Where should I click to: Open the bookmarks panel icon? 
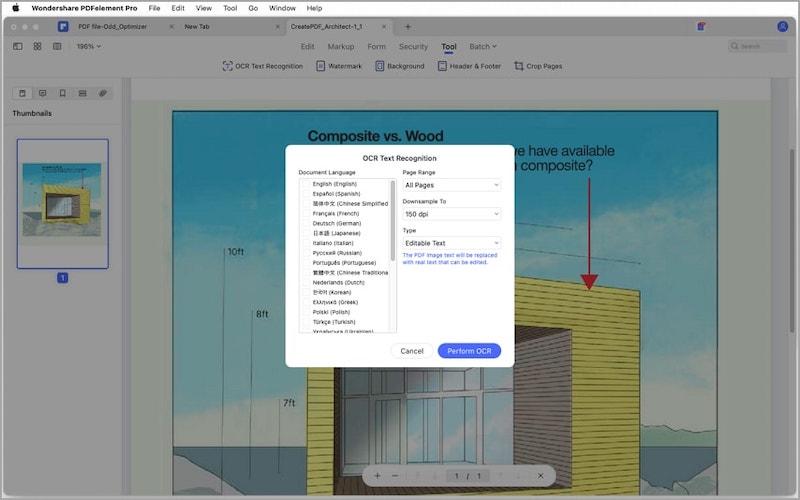pyautogui.click(x=62, y=93)
